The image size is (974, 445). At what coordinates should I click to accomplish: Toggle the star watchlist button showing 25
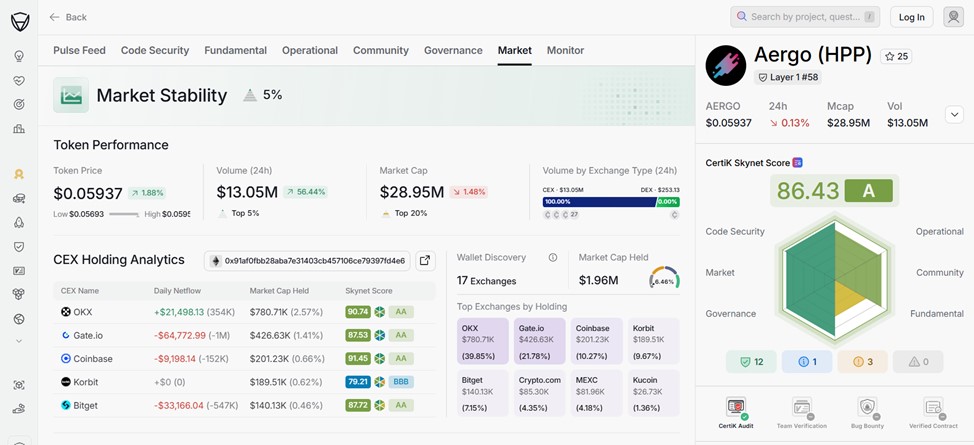click(895, 57)
